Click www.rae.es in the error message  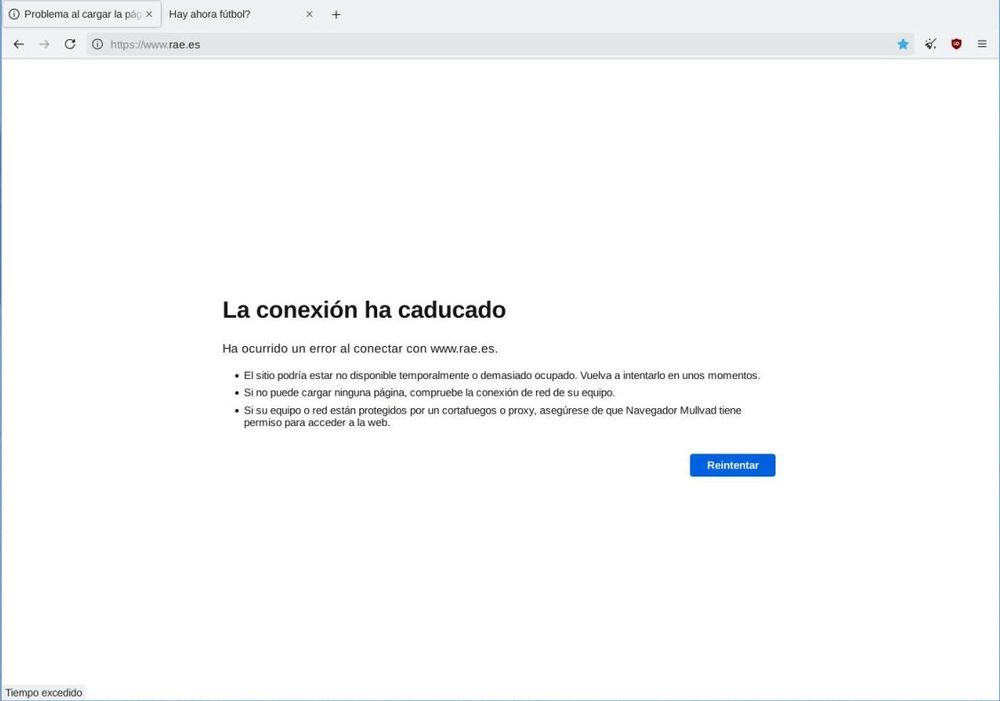click(x=462, y=348)
